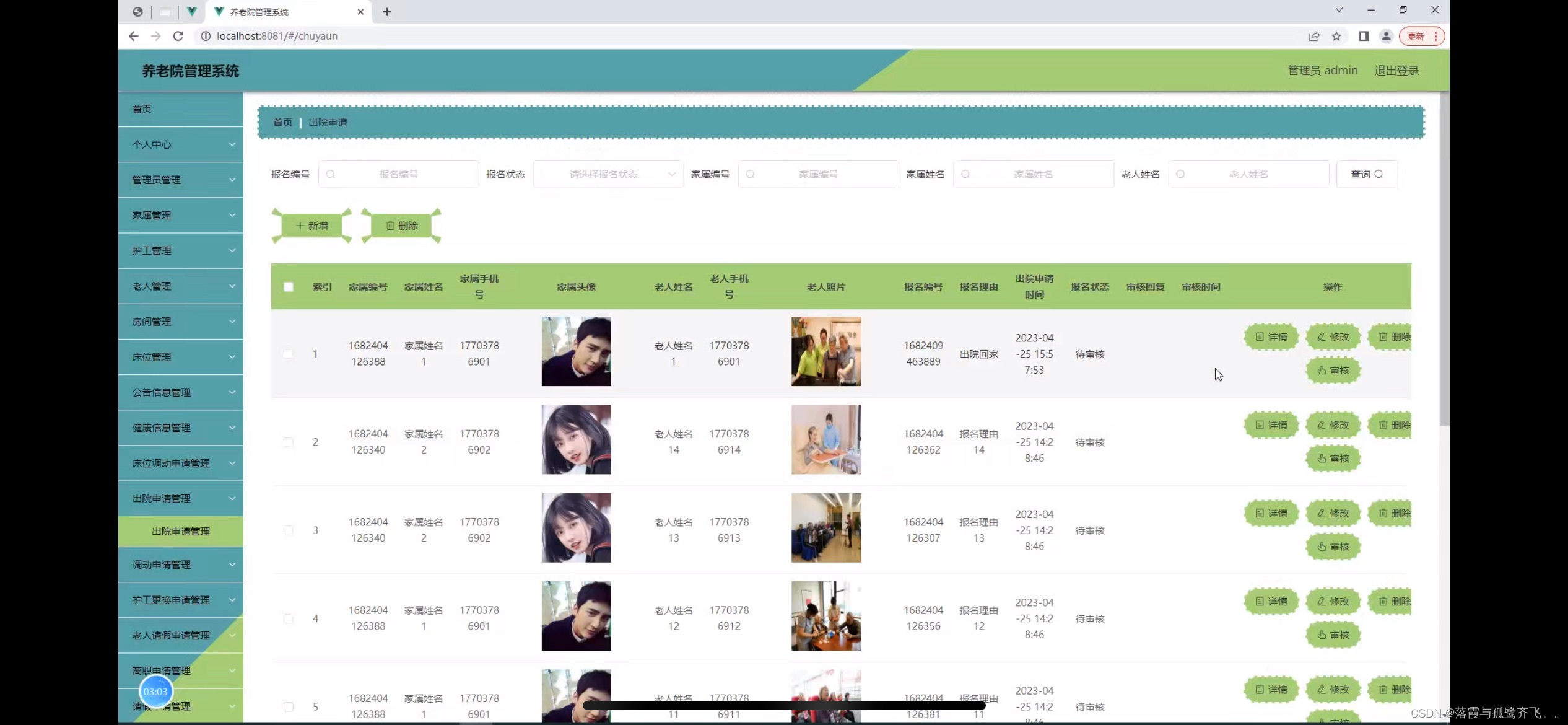The image size is (1568, 725).
Task: Click 审核 for row with 老人姓名 13
Action: coord(1333,547)
